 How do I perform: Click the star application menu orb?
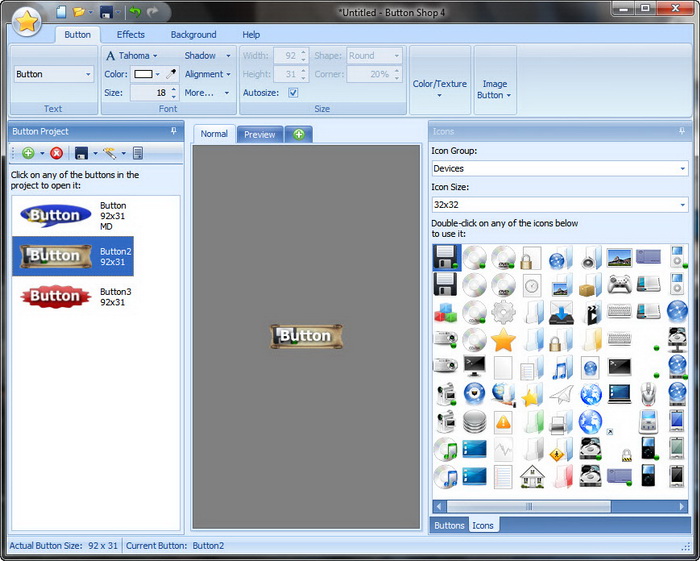pyautogui.click(x=27, y=21)
